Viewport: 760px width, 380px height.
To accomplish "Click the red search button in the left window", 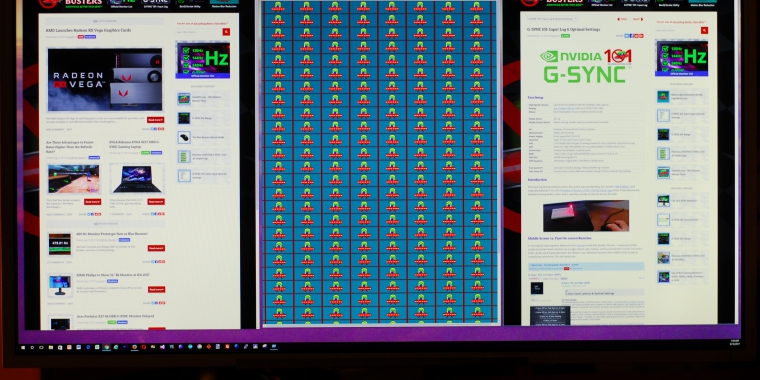I will [x=226, y=32].
